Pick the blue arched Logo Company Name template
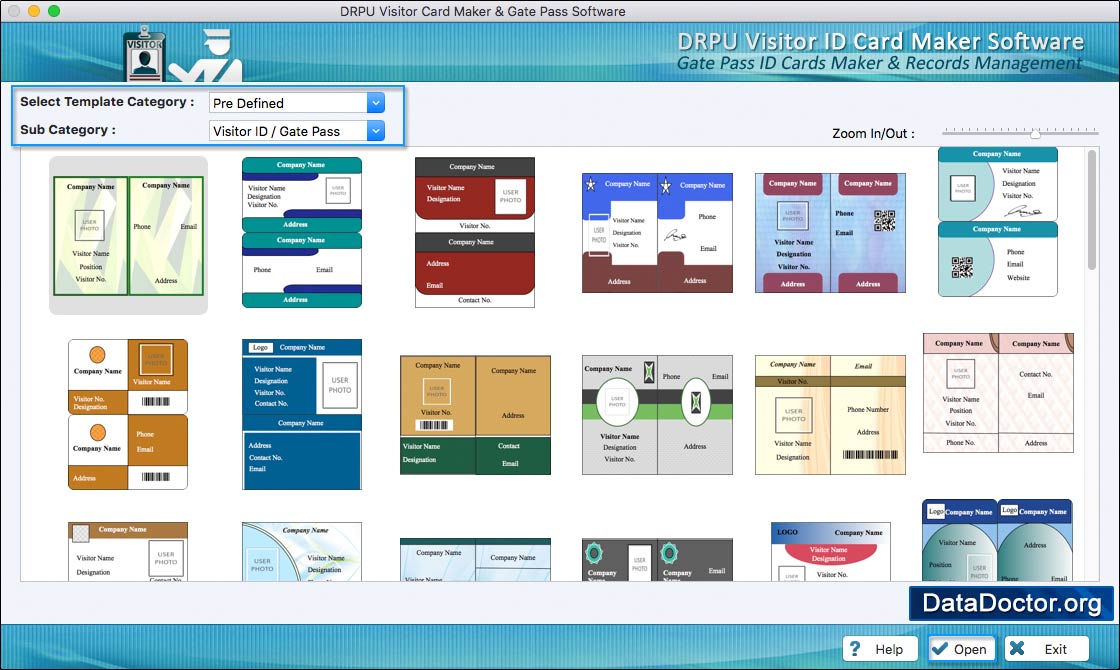Viewport: 1120px width, 670px height. [997, 541]
